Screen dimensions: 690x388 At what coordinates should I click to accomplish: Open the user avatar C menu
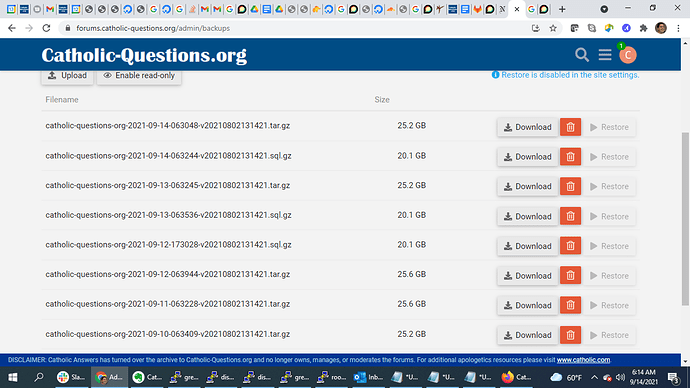[x=628, y=55]
